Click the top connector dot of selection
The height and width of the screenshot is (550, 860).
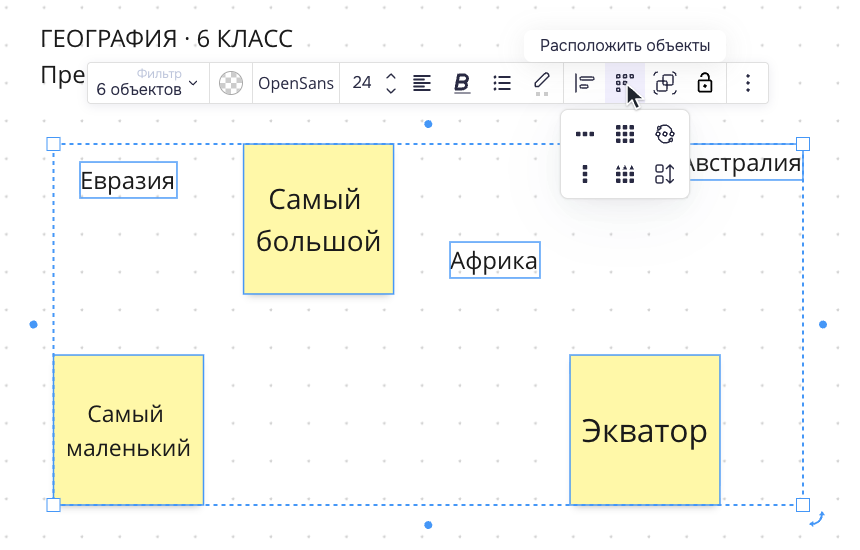pos(428,124)
